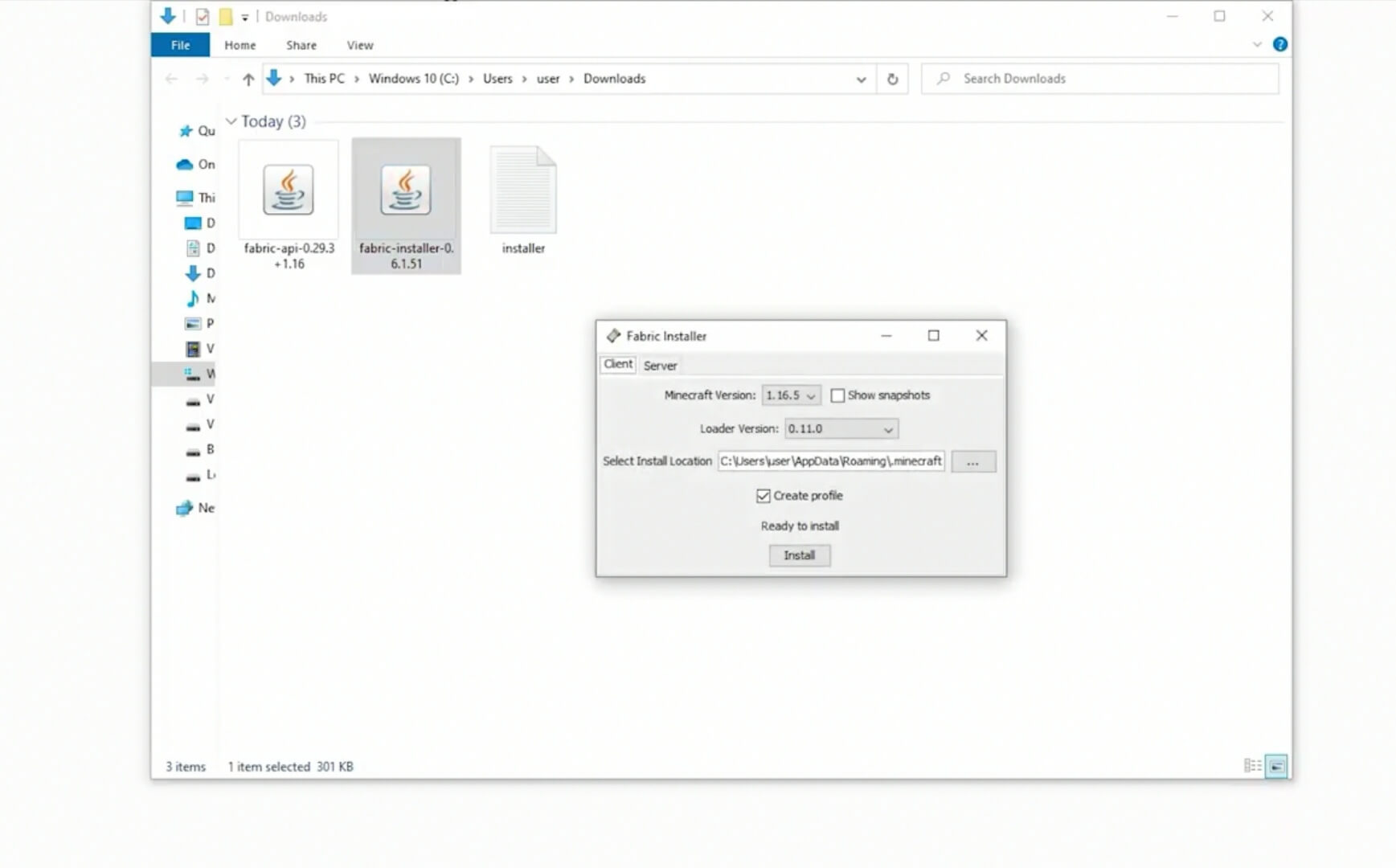Click the Downloads breadcrumb segment
1396x868 pixels.
pyautogui.click(x=614, y=79)
